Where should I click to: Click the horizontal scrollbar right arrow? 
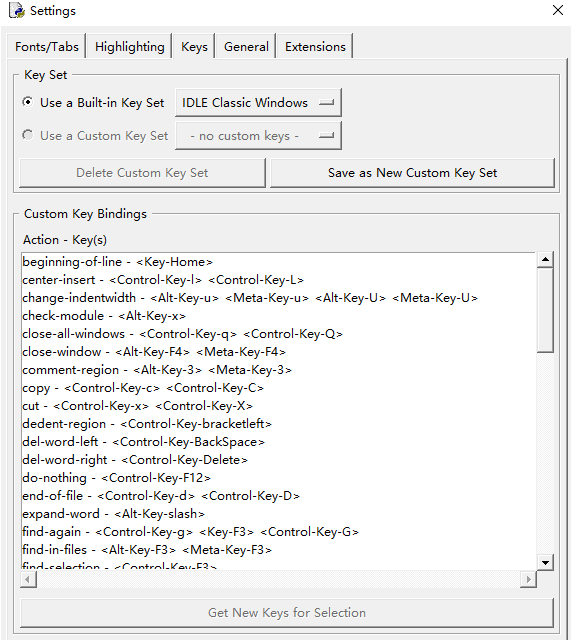(529, 579)
